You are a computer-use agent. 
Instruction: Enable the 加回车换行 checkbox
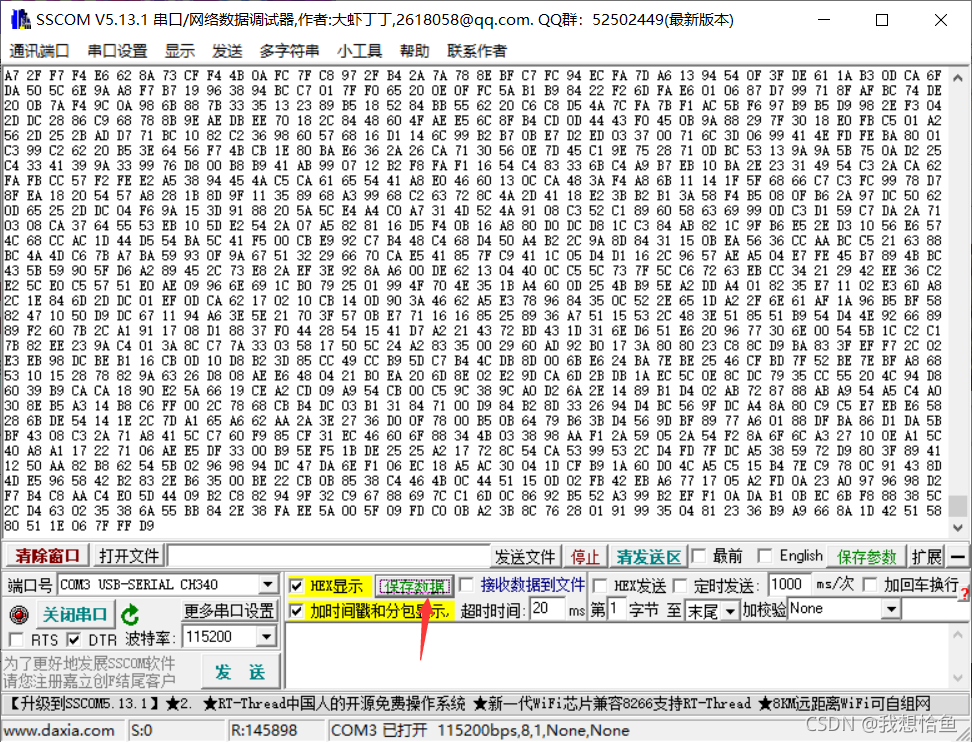coord(870,585)
